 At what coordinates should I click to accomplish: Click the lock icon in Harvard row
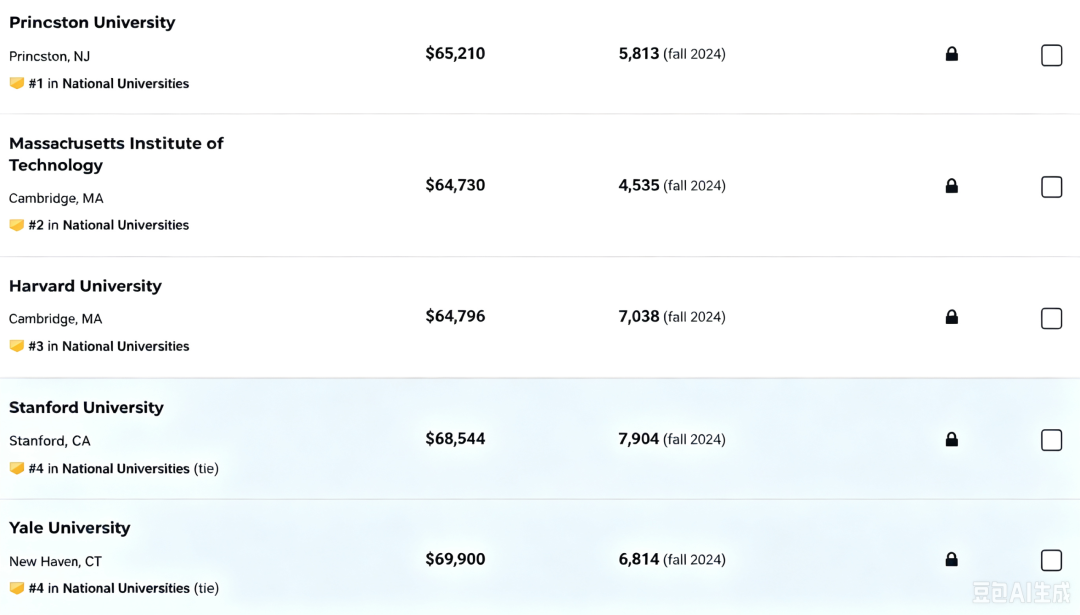click(x=951, y=317)
